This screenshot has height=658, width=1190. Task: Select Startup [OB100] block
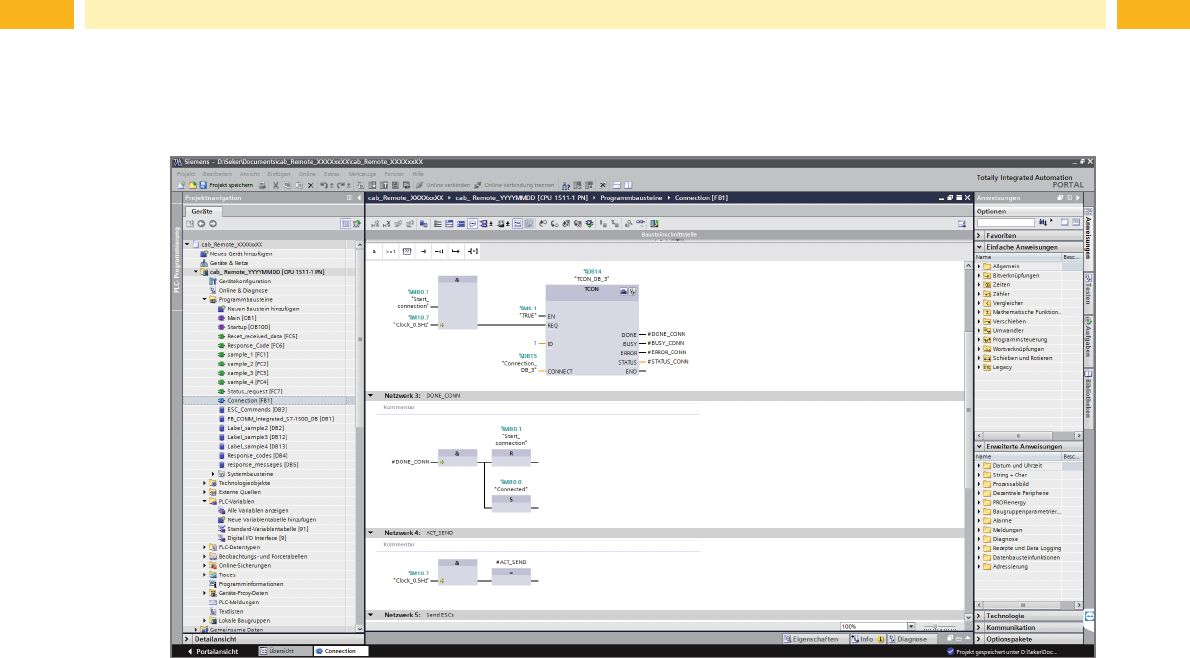248,327
